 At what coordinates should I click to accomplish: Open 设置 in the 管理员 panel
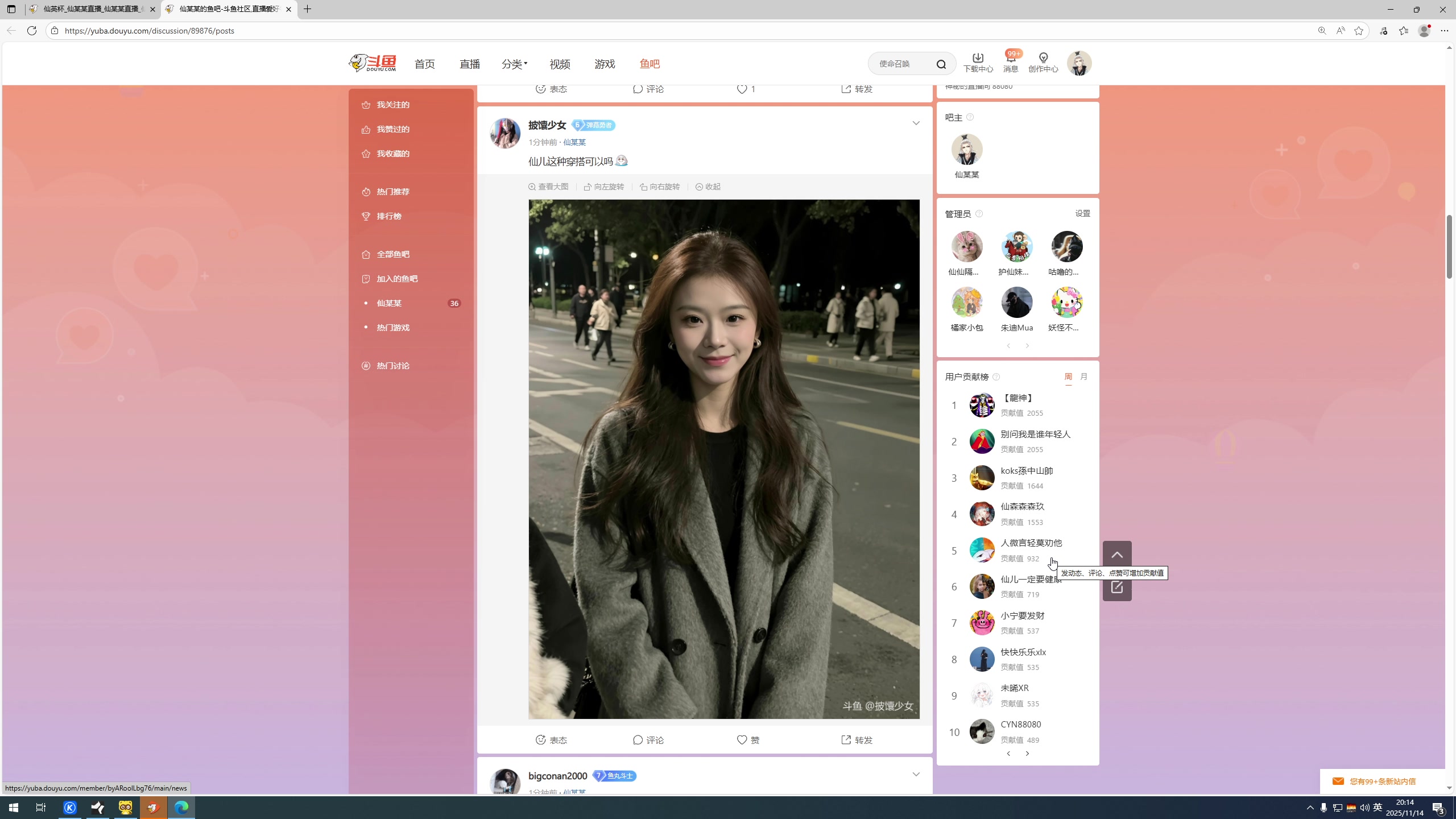pyautogui.click(x=1081, y=213)
